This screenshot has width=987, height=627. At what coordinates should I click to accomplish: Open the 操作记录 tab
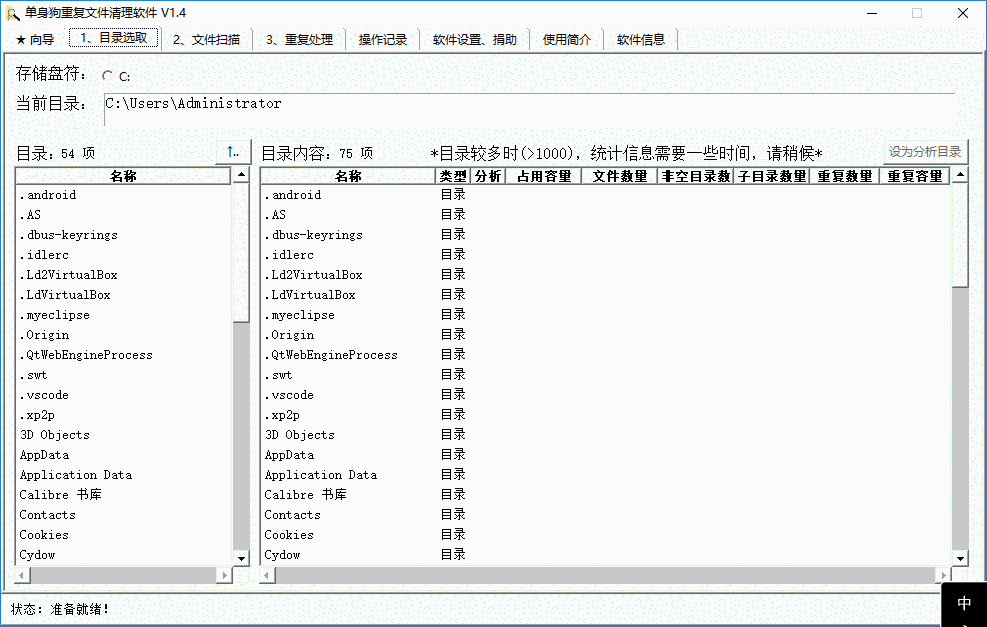(x=383, y=40)
